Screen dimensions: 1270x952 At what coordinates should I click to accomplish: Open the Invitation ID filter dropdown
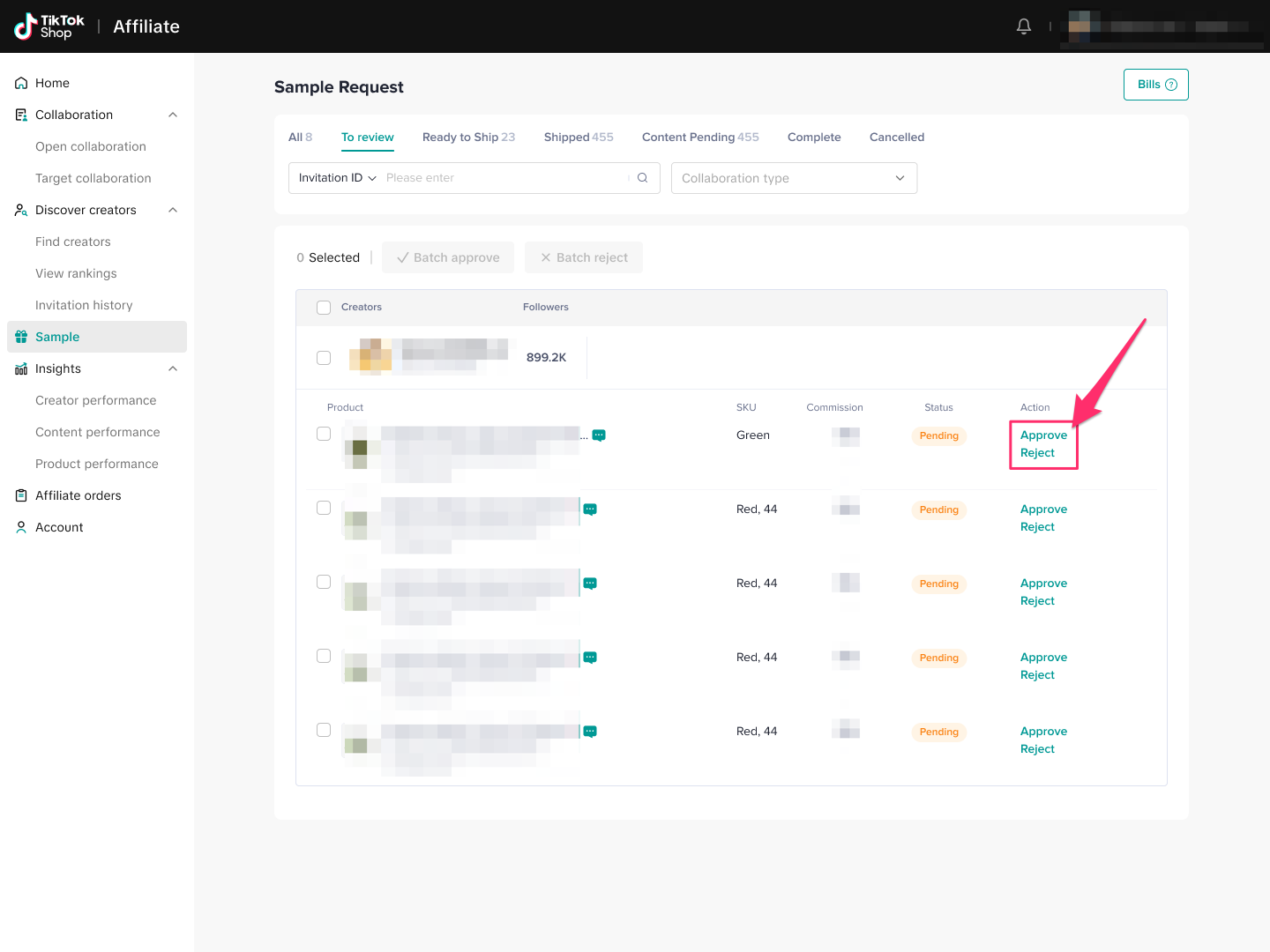pos(337,178)
